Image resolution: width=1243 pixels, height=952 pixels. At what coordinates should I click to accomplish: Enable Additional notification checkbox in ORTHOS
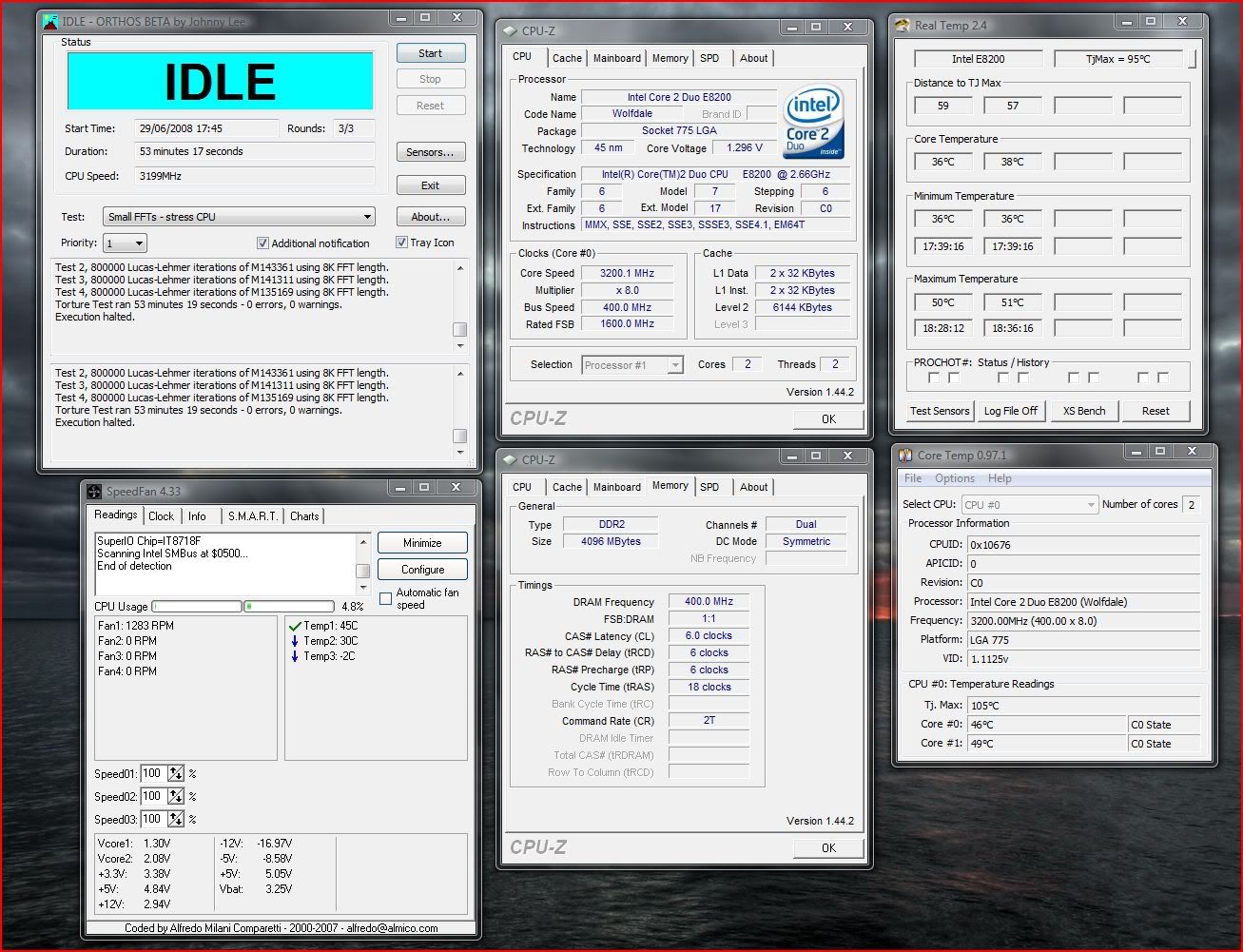pos(263,243)
